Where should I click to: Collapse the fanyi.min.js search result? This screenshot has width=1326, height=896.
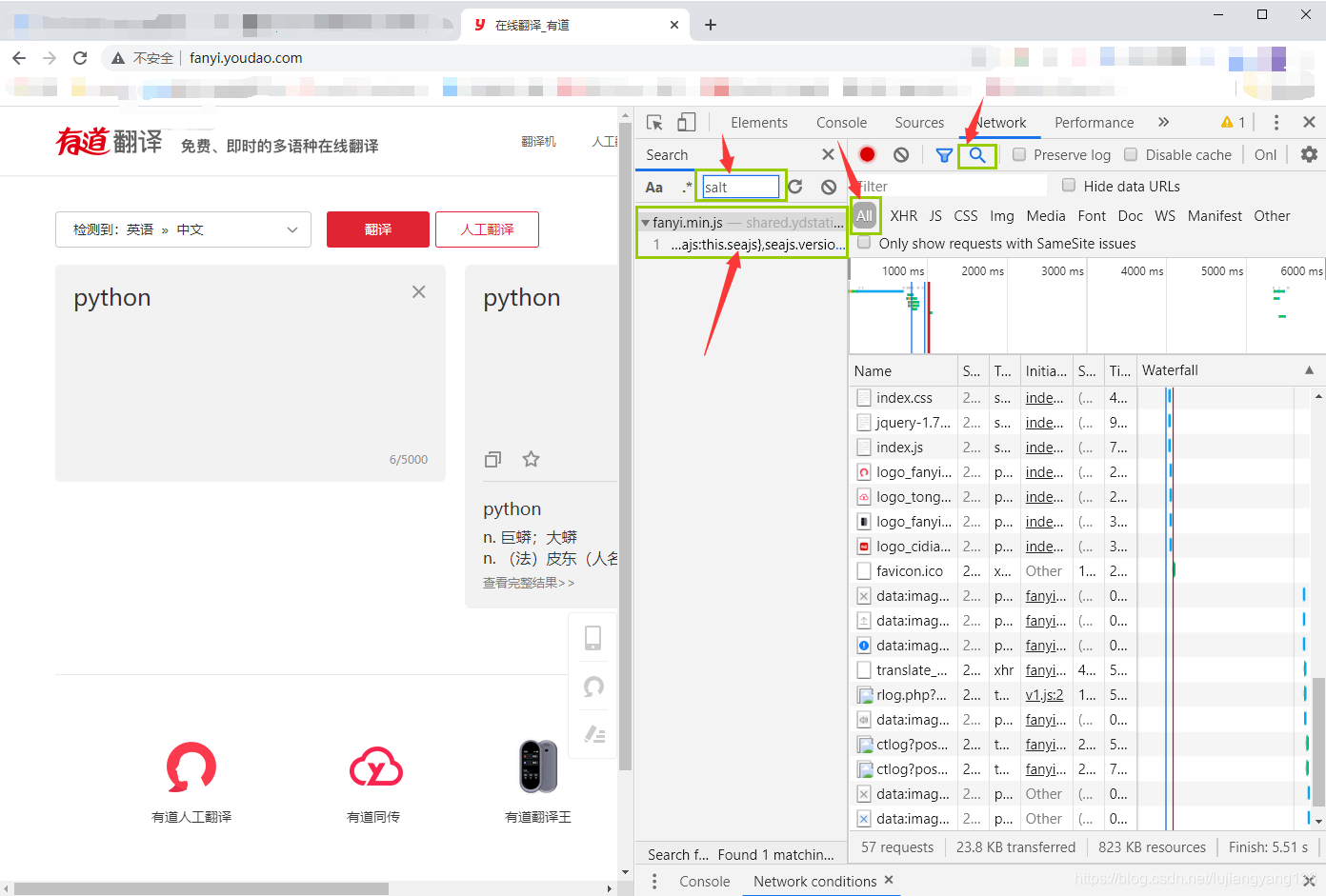[646, 223]
